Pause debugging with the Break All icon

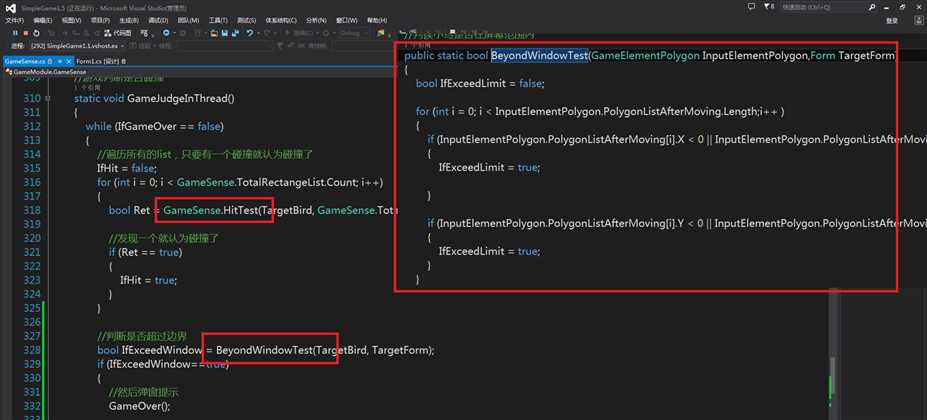(x=15, y=33)
